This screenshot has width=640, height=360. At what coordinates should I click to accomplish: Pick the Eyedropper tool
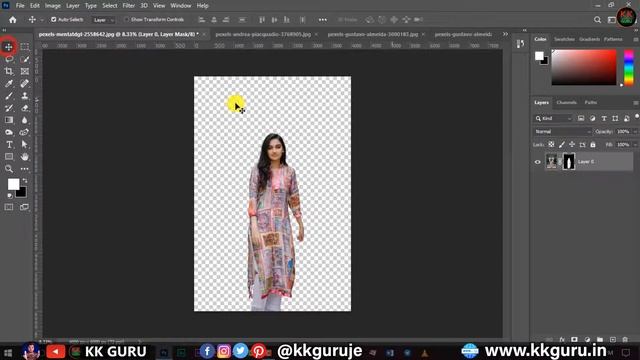(x=9, y=84)
